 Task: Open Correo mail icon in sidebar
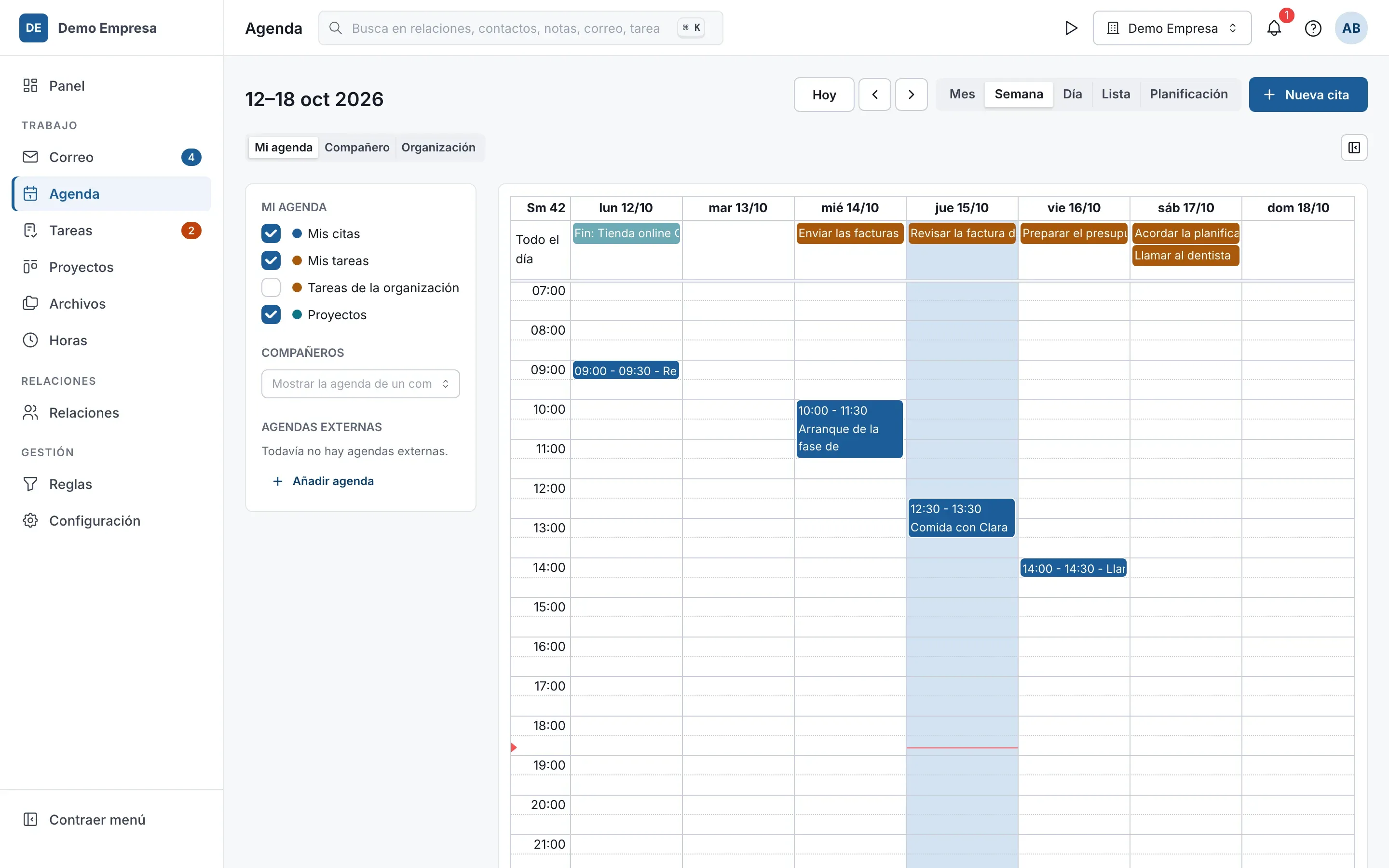tap(30, 157)
